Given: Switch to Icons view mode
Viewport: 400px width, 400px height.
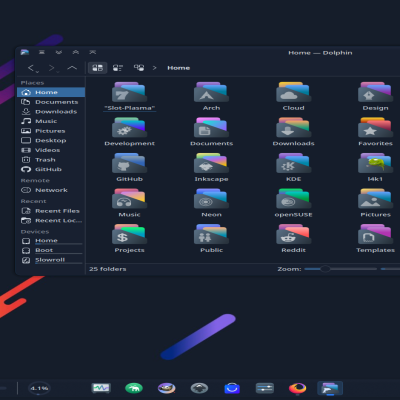Looking at the screenshot, I should coord(97,68).
